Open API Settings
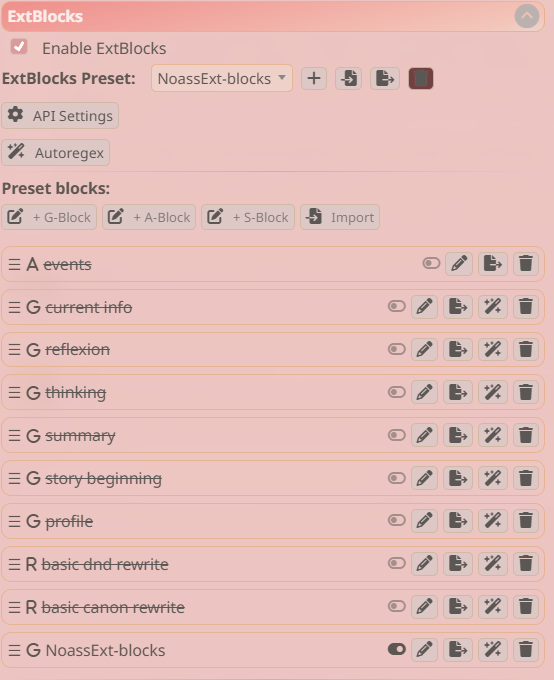The image size is (554, 680). coord(60,115)
